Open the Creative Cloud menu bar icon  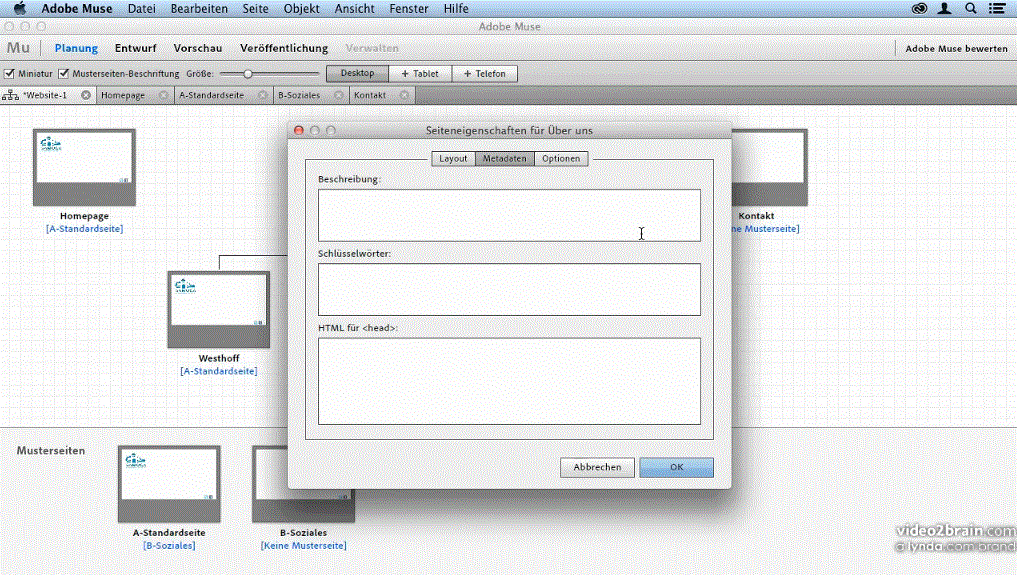click(919, 8)
